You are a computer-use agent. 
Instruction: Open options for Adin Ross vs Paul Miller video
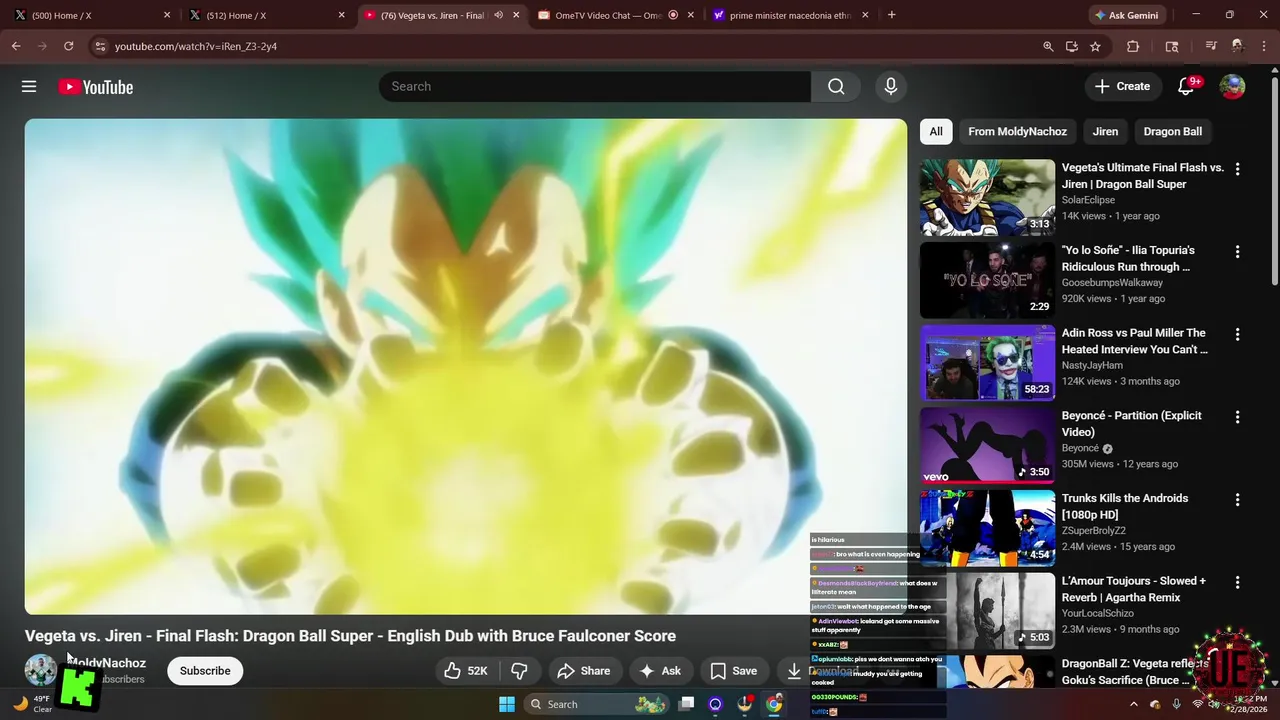pos(1237,334)
